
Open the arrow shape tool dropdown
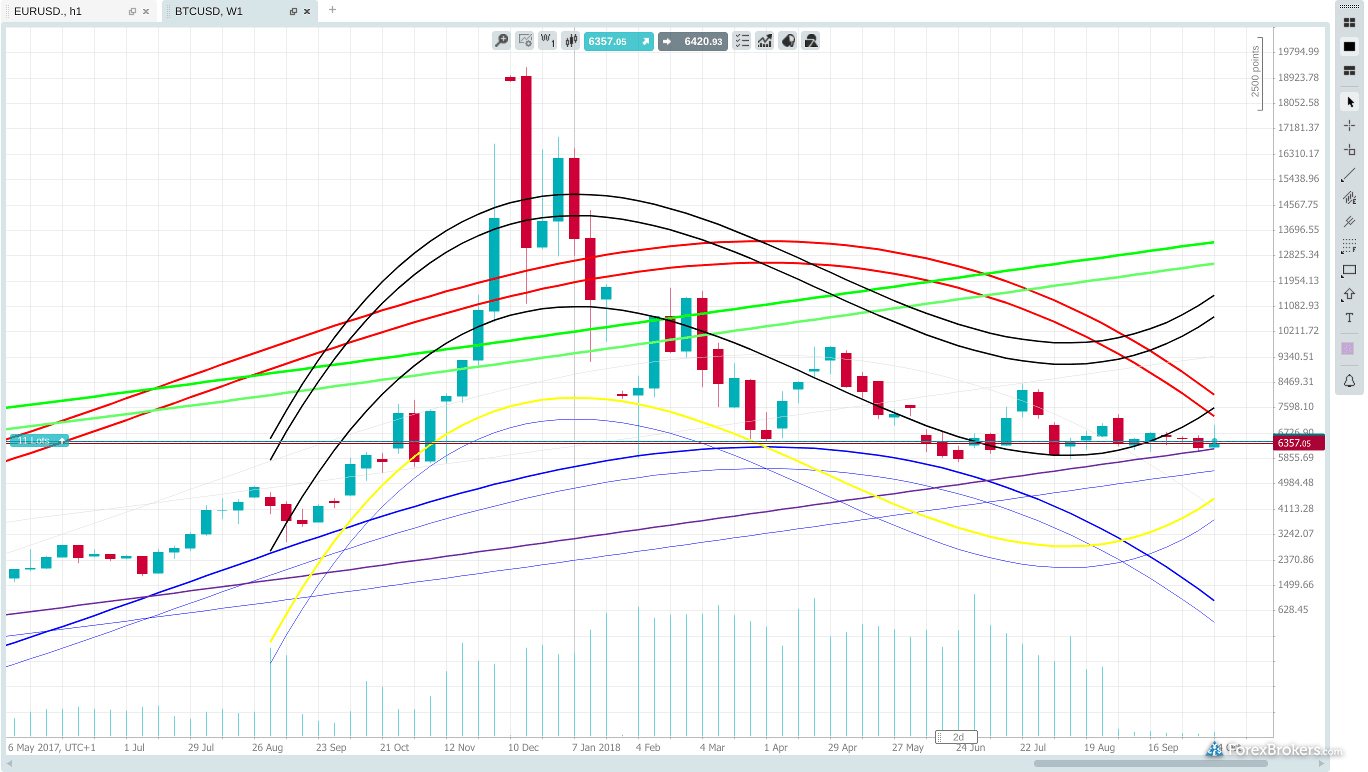pyautogui.click(x=1349, y=294)
